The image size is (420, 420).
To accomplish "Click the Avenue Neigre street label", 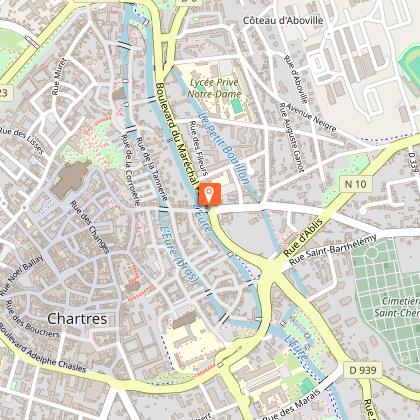I will (x=311, y=117).
